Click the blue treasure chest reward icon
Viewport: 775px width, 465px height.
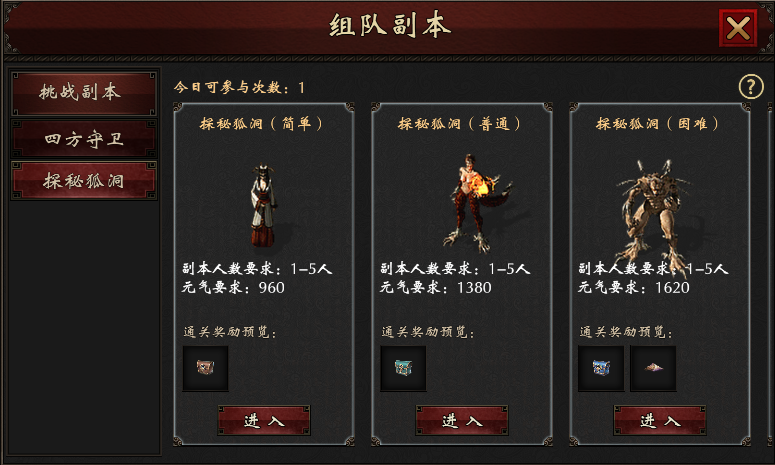pyautogui.click(x=601, y=368)
